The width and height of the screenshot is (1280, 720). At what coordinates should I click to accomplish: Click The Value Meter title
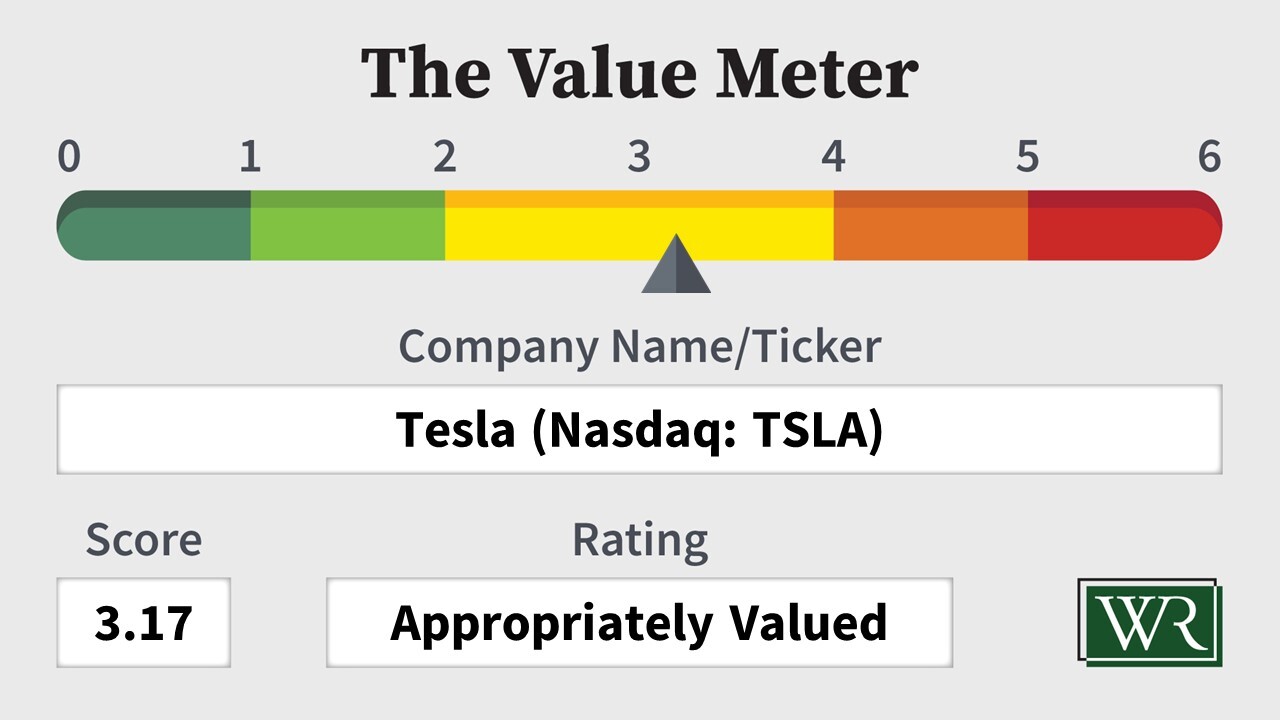coord(639,73)
